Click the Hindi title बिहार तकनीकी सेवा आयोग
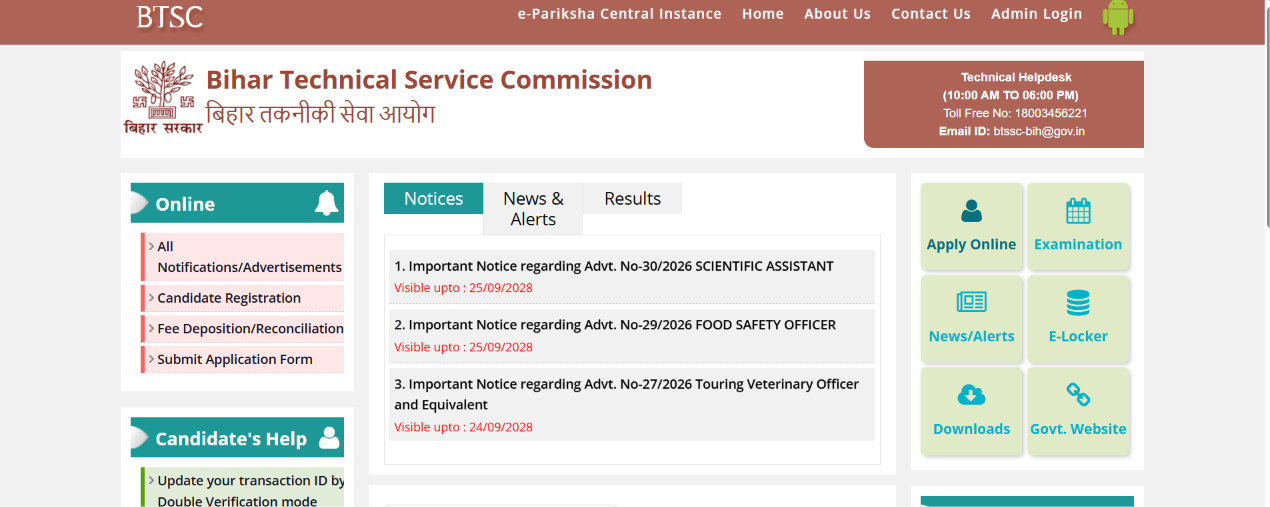The image size is (1270, 507). tap(321, 113)
